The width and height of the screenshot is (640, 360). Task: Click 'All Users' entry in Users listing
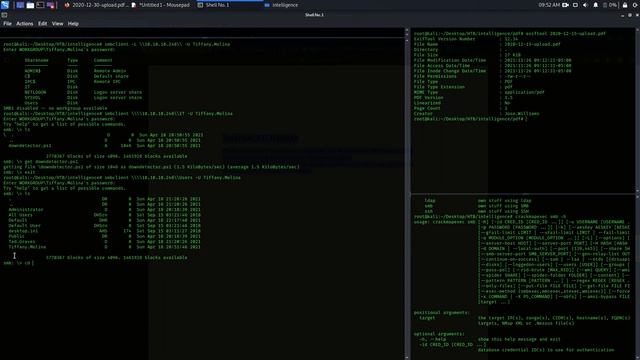pos(20,215)
